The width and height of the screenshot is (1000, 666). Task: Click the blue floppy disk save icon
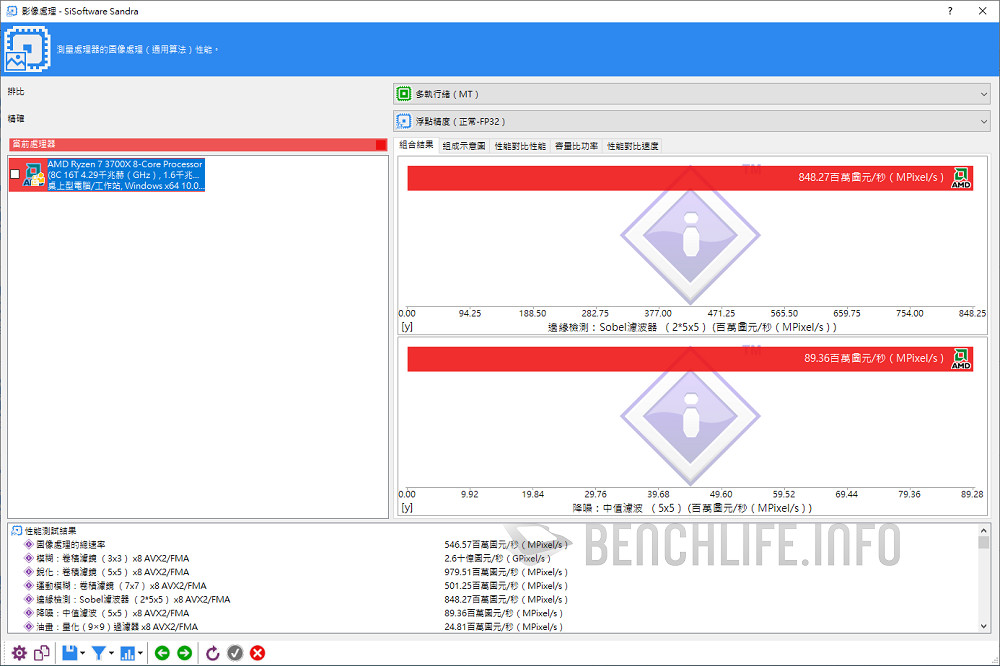coord(69,653)
